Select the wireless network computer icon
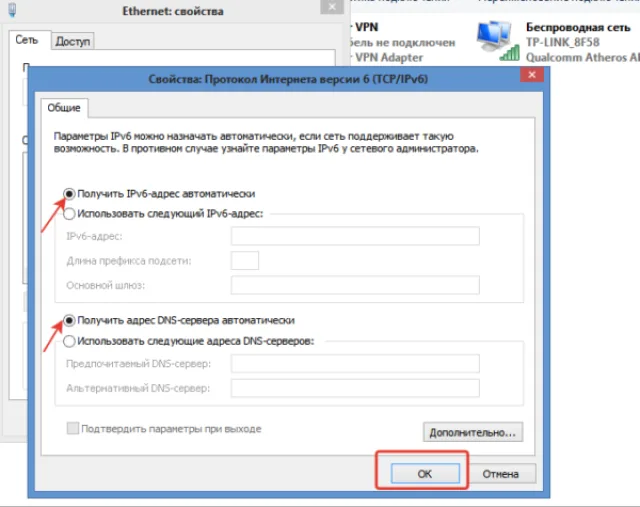This screenshot has height=507, width=640. pos(494,38)
